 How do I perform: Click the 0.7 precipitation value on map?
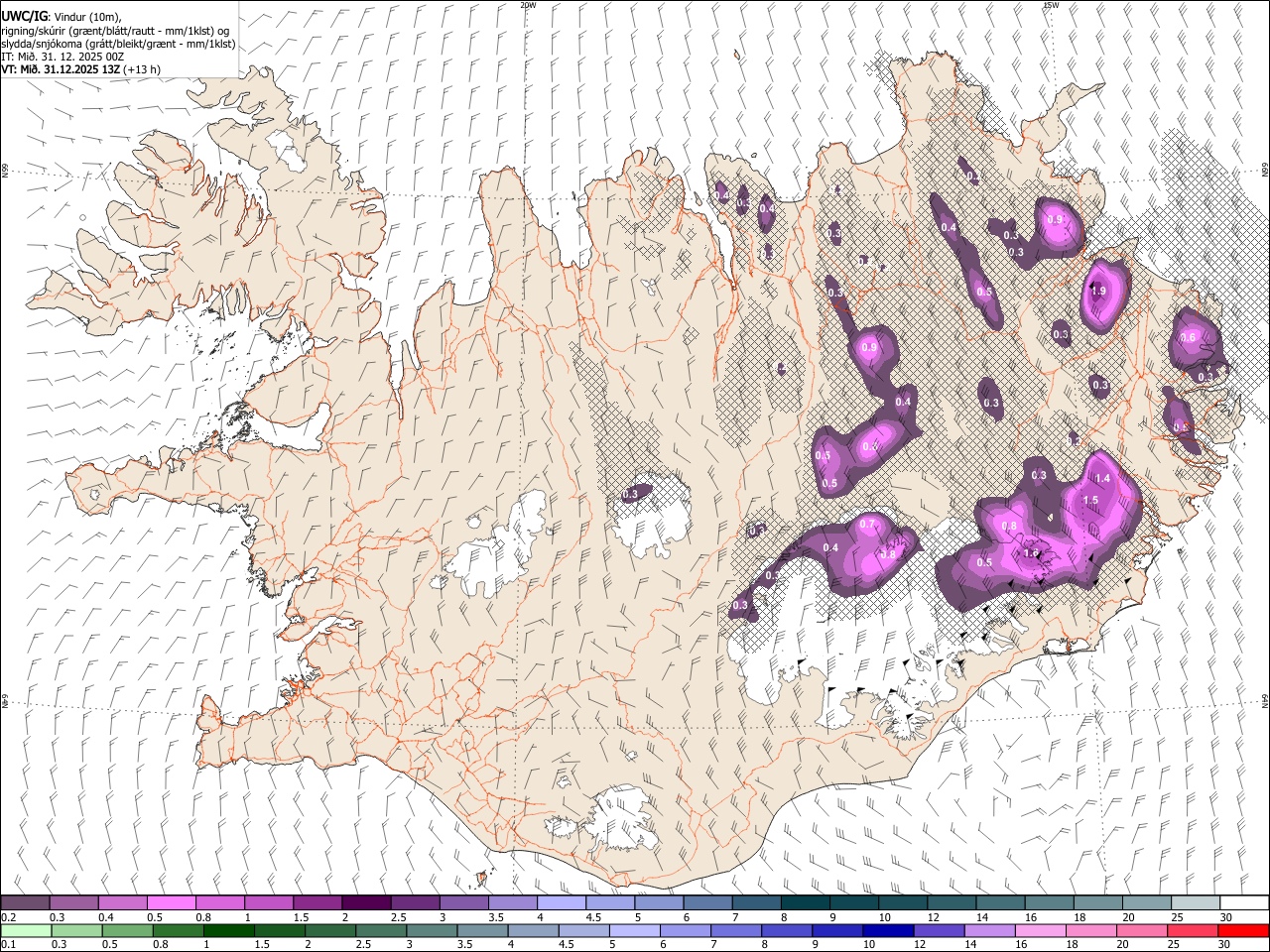[x=867, y=524]
